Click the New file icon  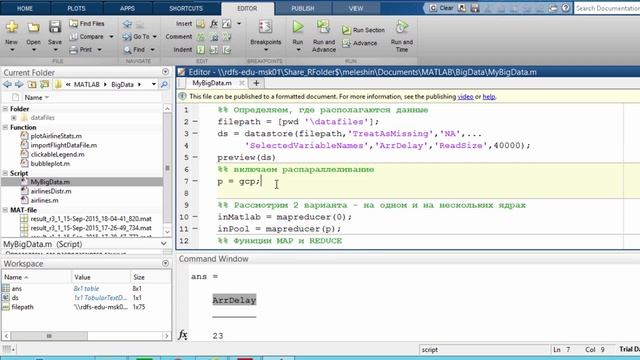(x=12, y=27)
